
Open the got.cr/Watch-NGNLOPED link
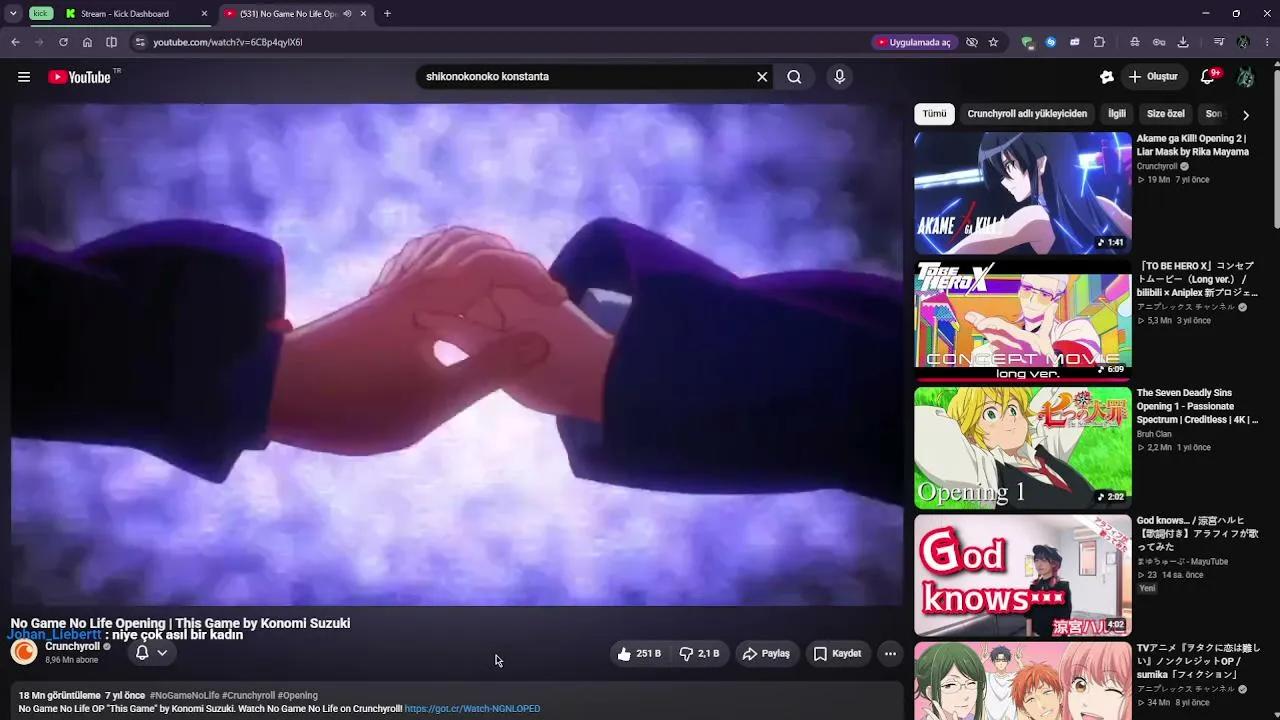(472, 709)
